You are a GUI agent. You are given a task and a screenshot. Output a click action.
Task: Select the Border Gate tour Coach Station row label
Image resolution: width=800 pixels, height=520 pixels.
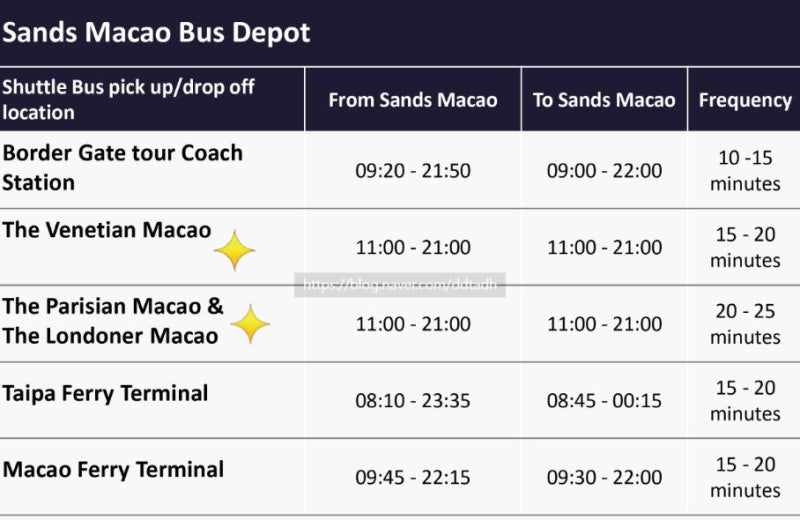pos(122,168)
